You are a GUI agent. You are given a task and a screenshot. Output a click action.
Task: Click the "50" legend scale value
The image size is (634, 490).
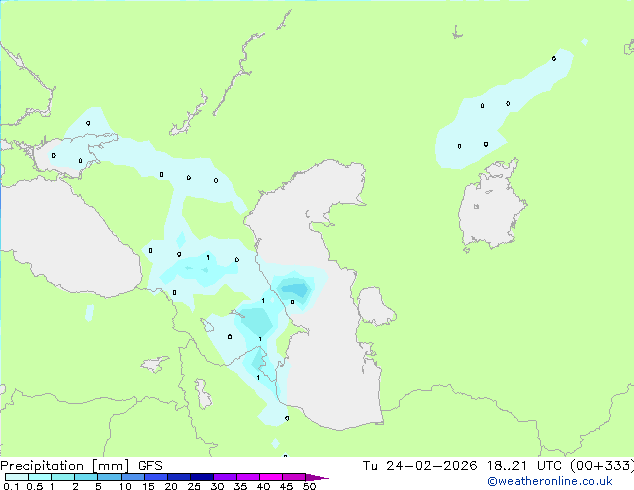pos(309,486)
